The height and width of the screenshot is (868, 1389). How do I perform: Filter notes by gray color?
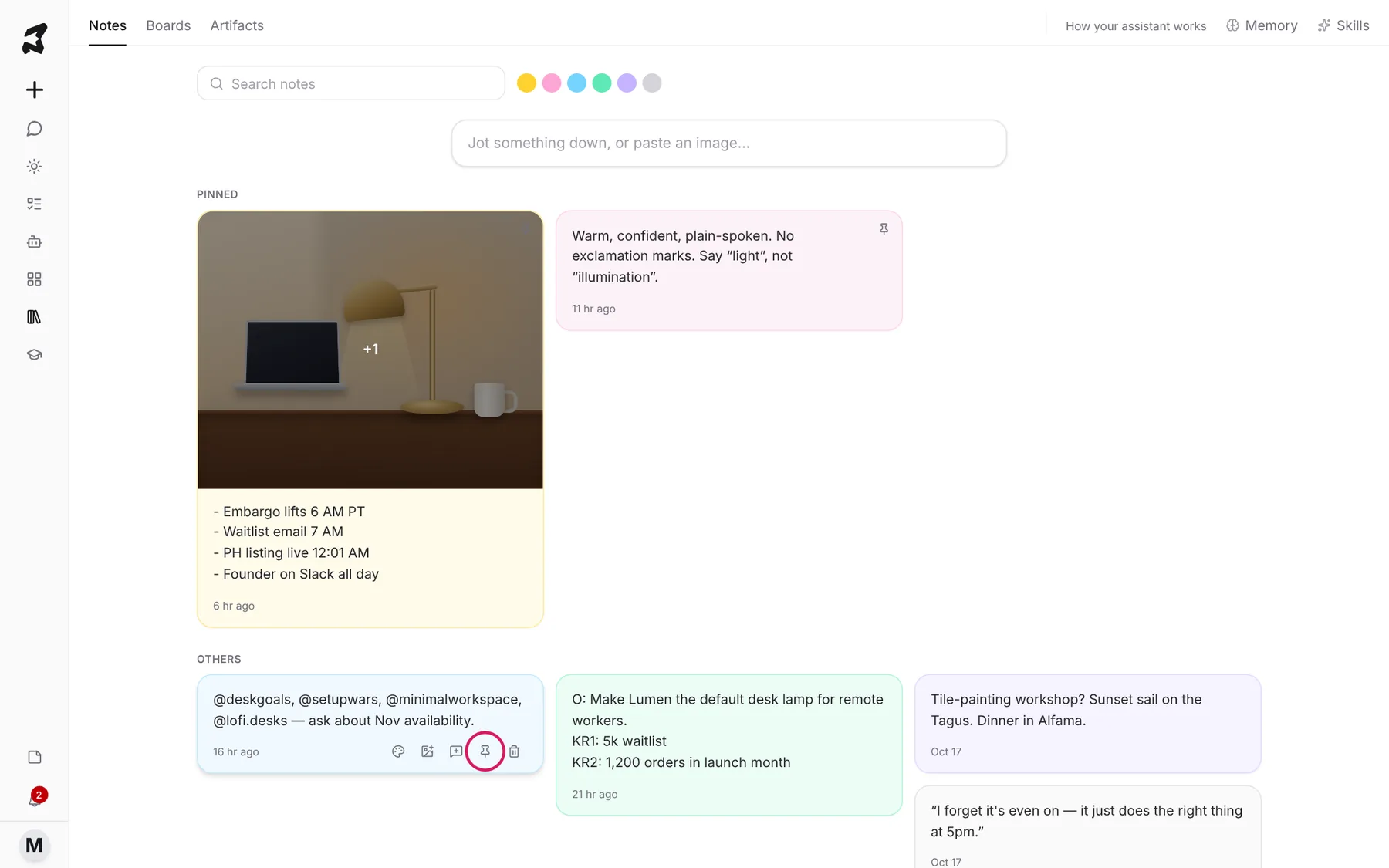click(652, 83)
